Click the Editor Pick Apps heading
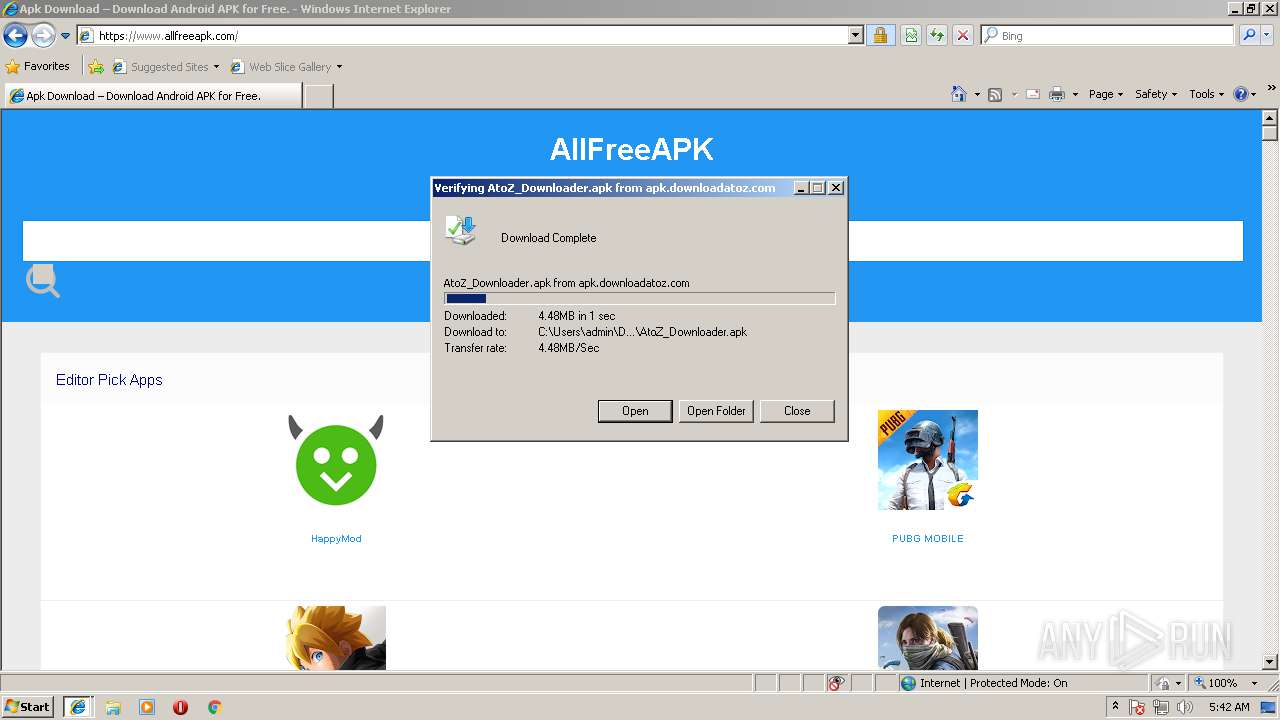The image size is (1280, 720). (109, 380)
